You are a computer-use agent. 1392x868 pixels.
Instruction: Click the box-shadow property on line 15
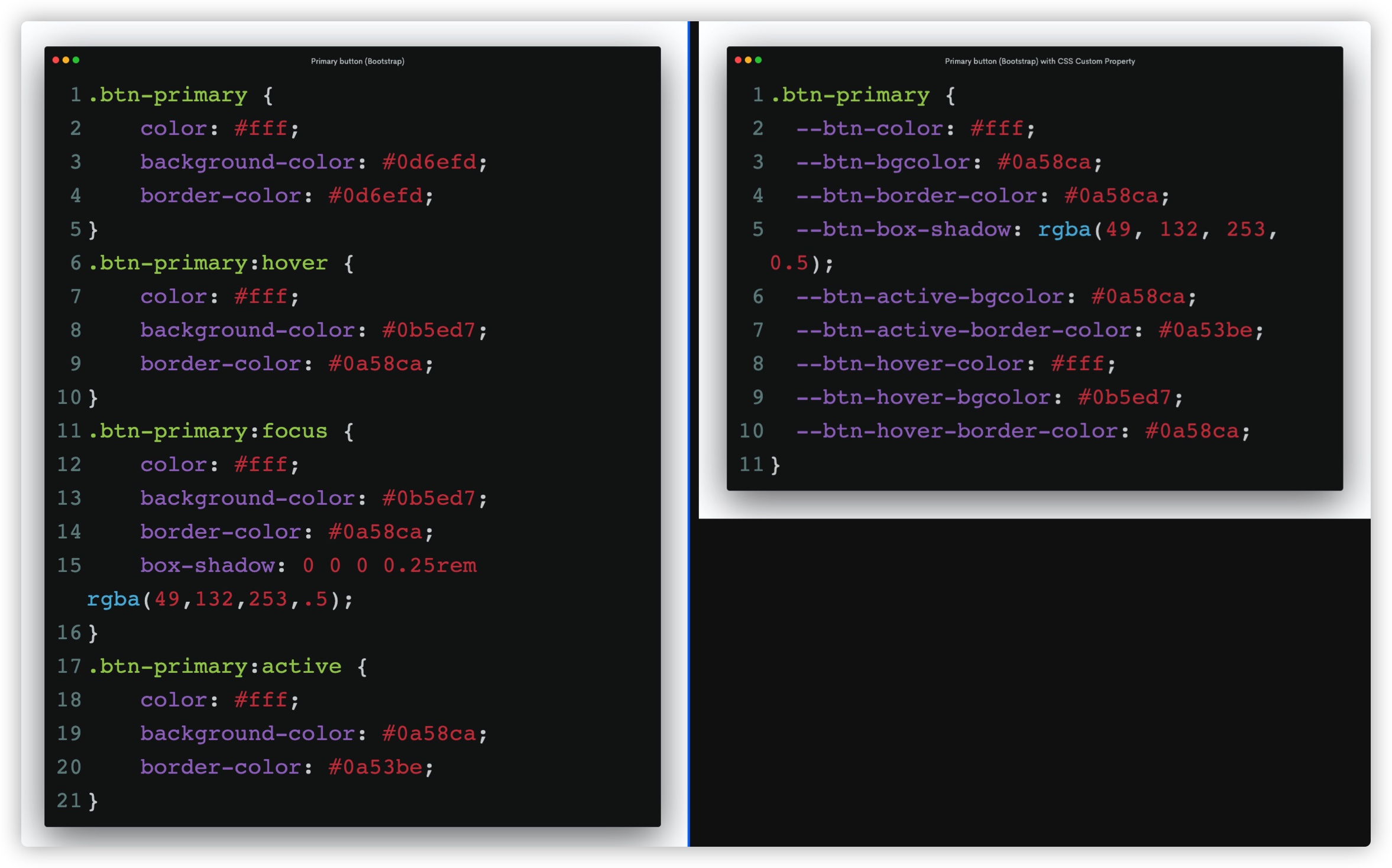(207, 565)
